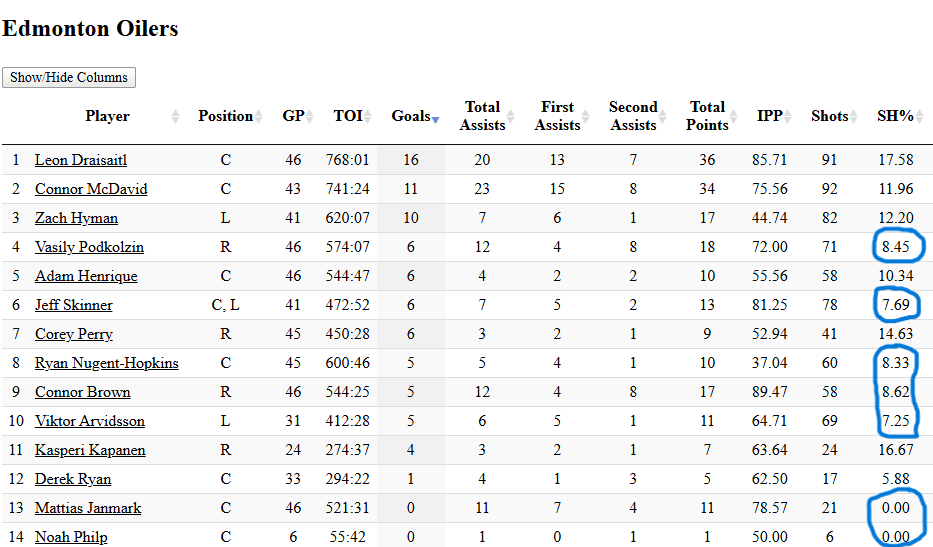Open Mattias Janmark player link
The width and height of the screenshot is (933, 547).
click(x=88, y=508)
